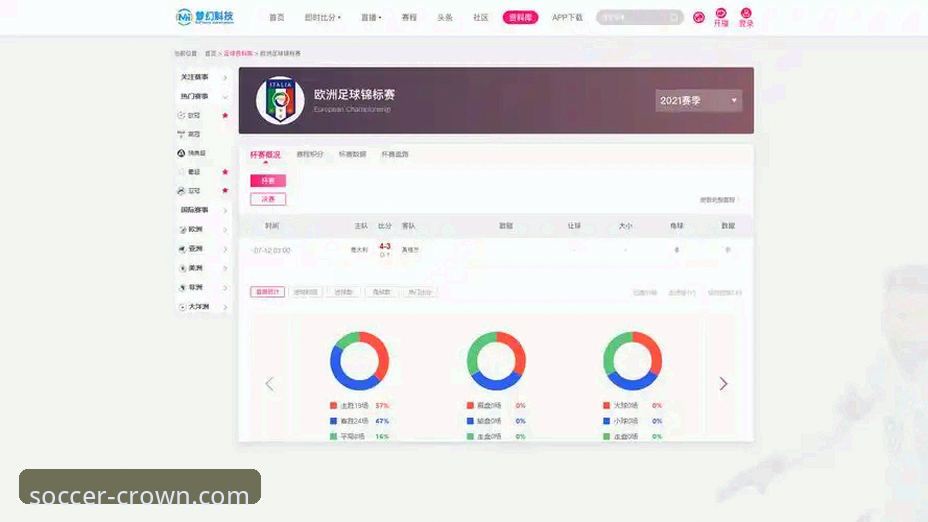Click the search magnifier icon in the search box

click(674, 18)
